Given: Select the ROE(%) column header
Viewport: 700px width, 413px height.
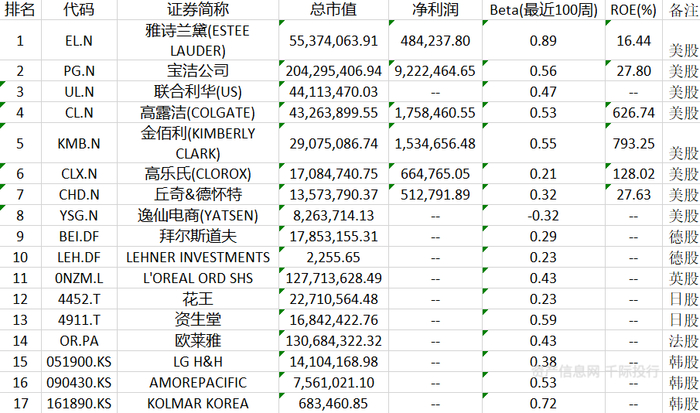Looking at the screenshot, I should coord(633,9).
